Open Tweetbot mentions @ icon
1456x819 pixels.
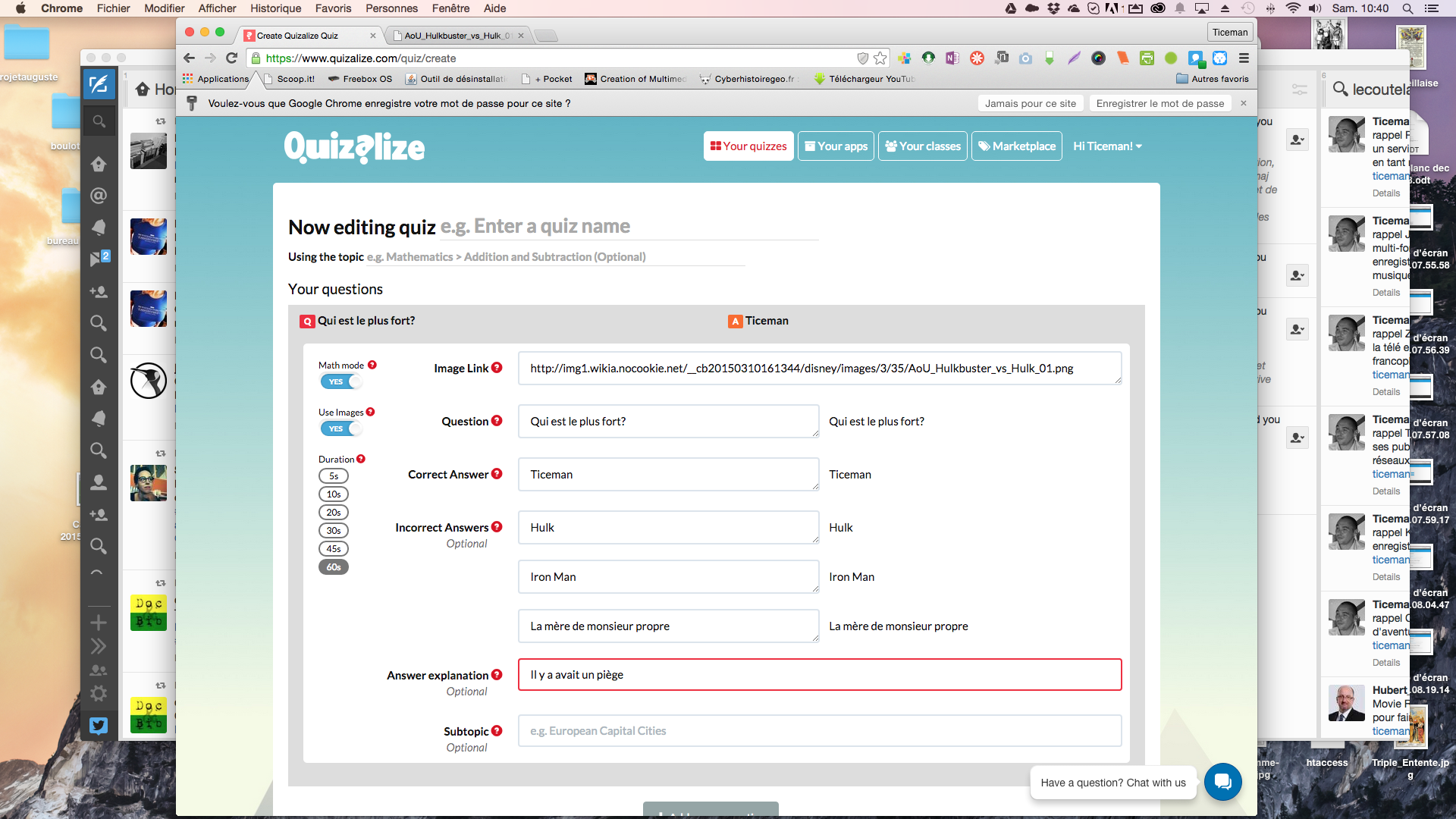(99, 196)
